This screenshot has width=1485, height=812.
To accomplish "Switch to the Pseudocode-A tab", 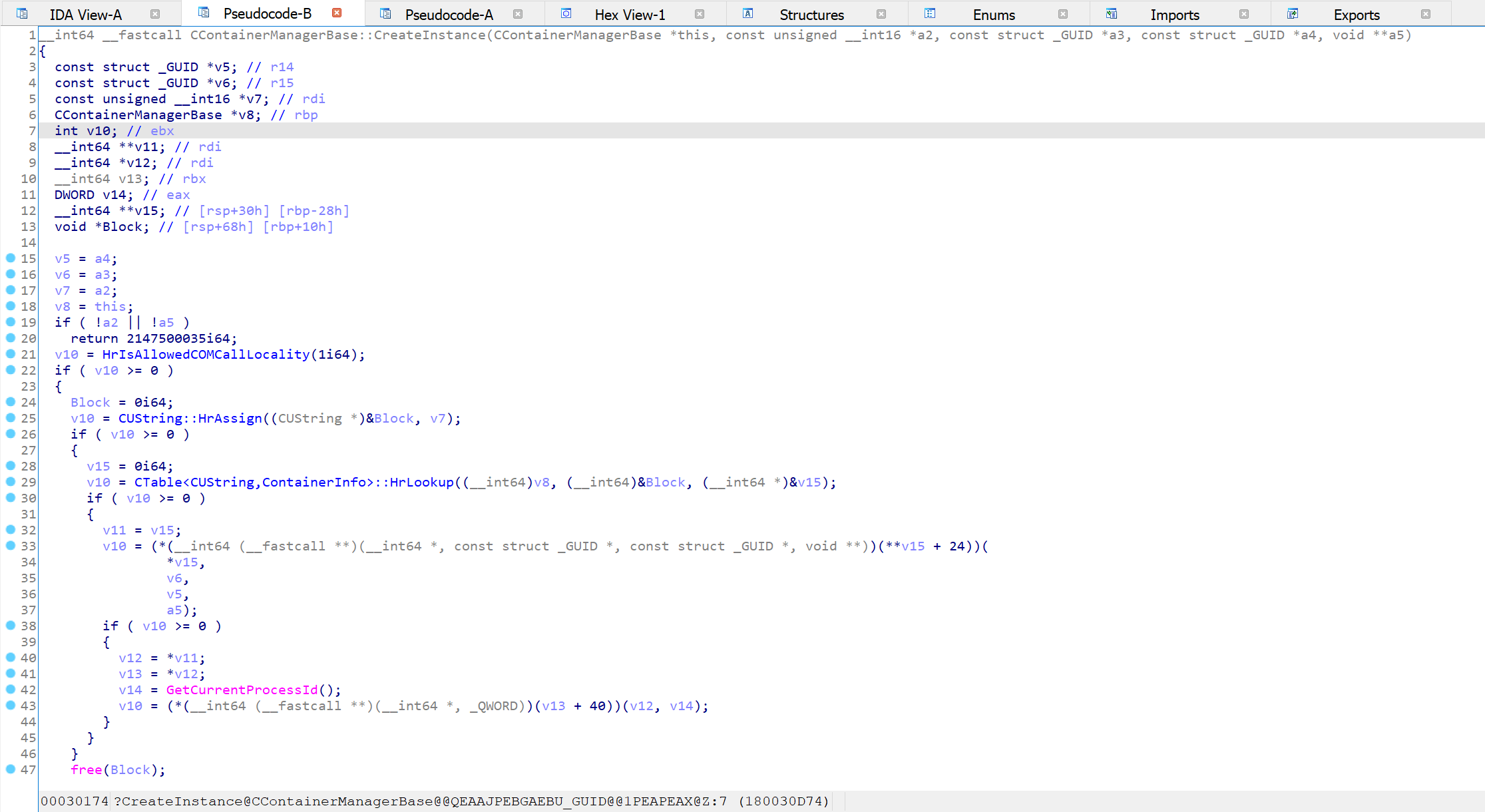I will click(x=449, y=15).
